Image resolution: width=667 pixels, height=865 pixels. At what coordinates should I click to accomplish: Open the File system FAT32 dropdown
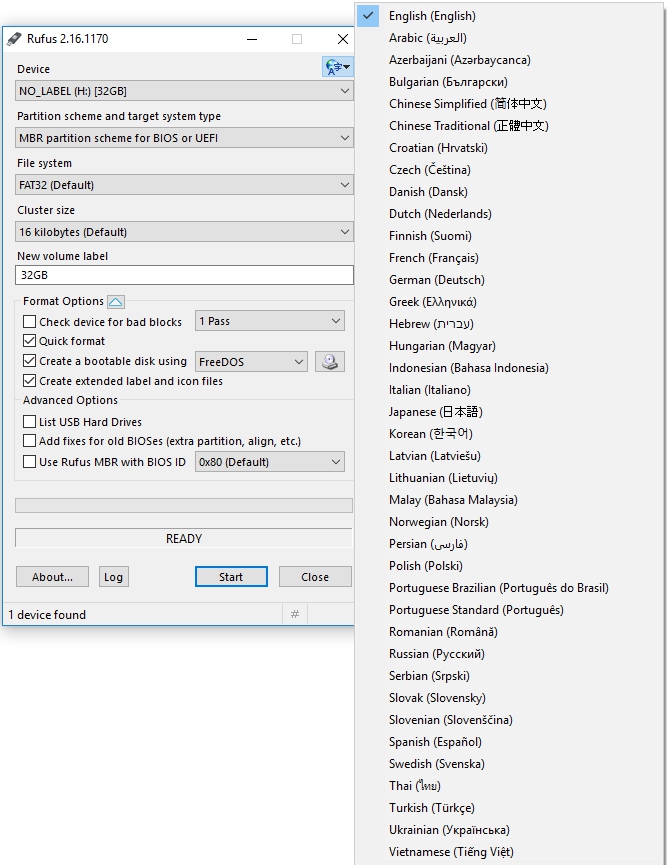tap(184, 185)
